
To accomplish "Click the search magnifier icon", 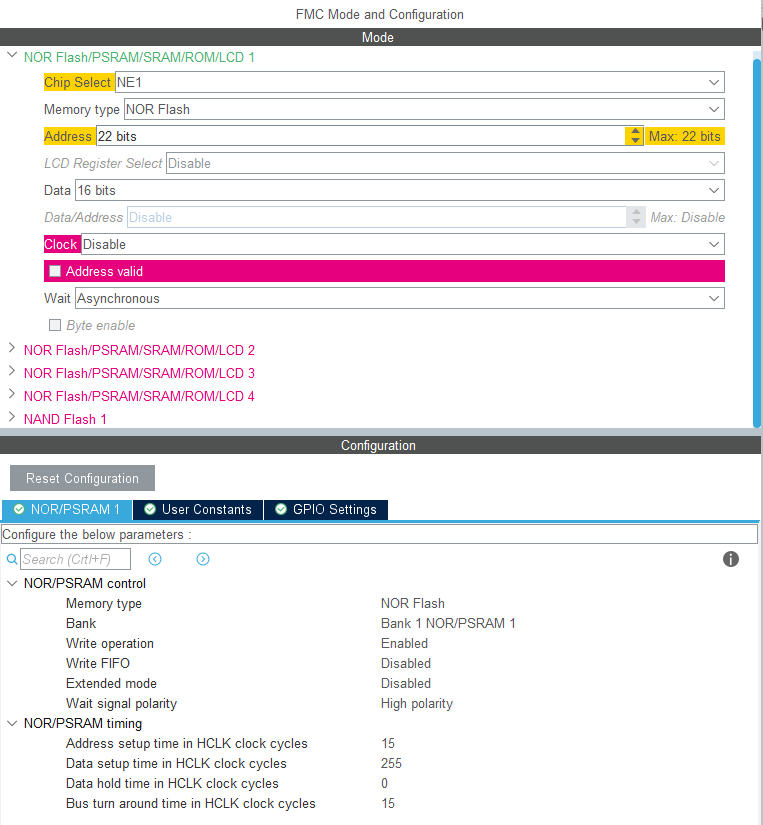I will [x=12, y=559].
